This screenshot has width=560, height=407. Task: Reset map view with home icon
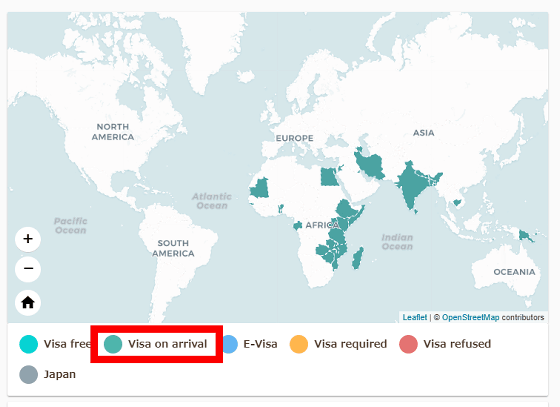coord(28,303)
